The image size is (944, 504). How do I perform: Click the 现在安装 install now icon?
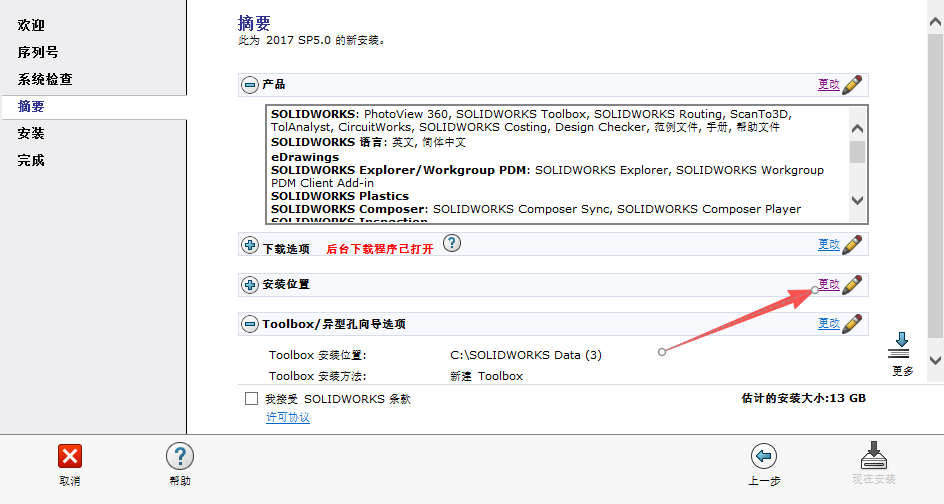(874, 455)
